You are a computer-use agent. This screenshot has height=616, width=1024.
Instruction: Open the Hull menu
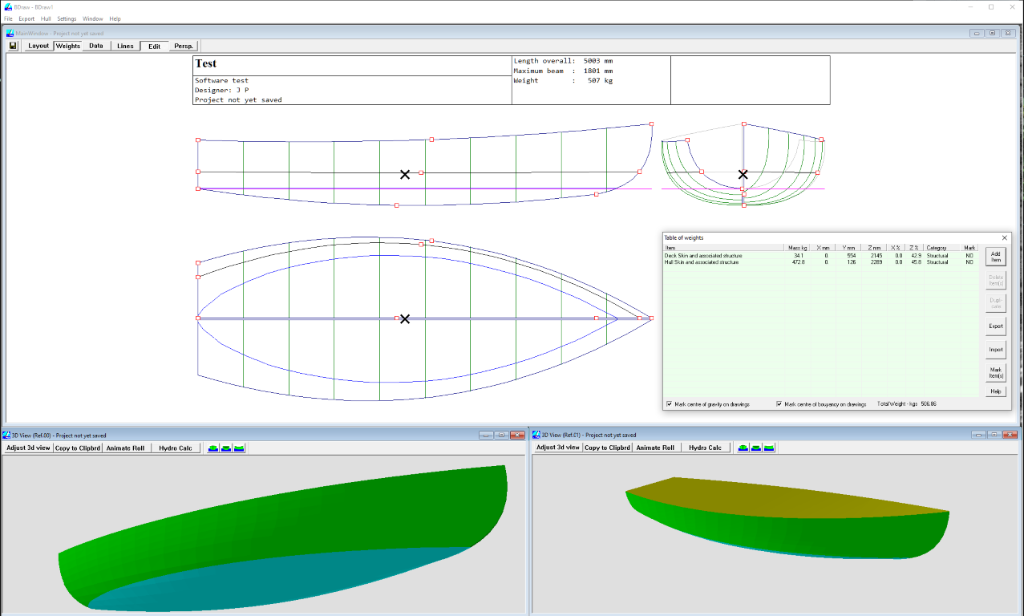[46, 19]
